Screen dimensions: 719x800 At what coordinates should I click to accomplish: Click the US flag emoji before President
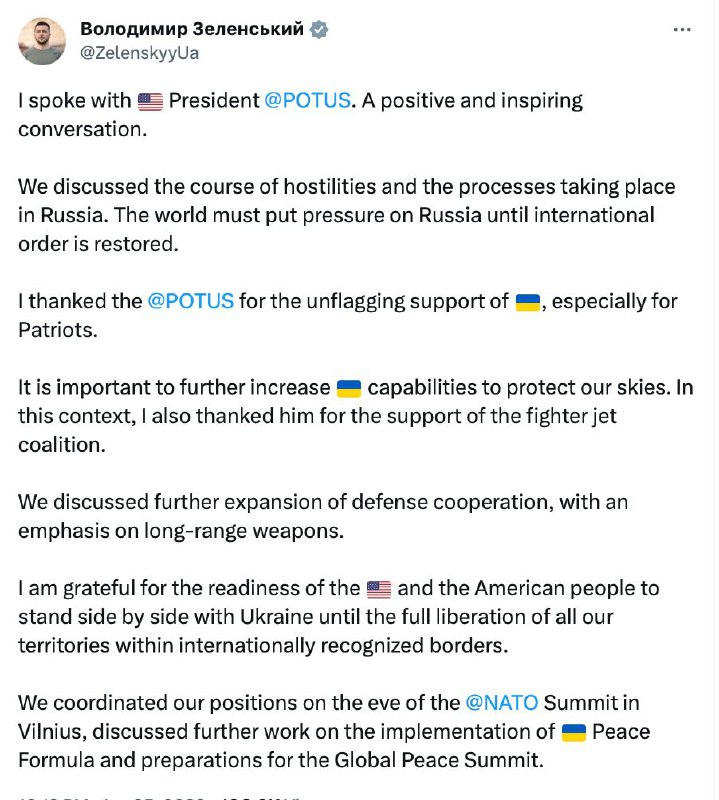tap(150, 101)
